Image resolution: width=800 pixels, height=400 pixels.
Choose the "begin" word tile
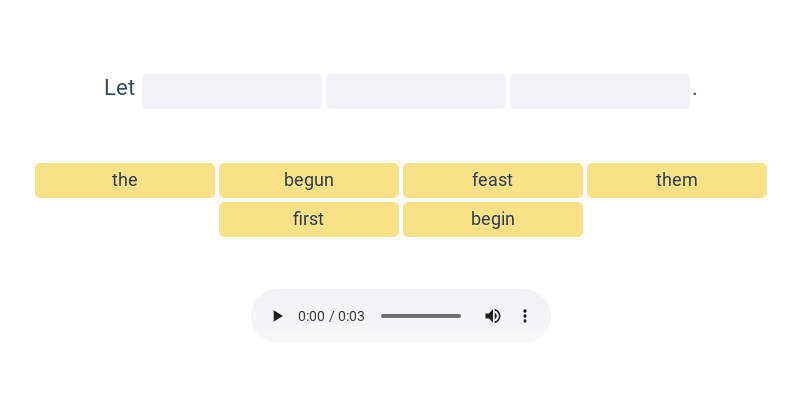pyautogui.click(x=493, y=219)
